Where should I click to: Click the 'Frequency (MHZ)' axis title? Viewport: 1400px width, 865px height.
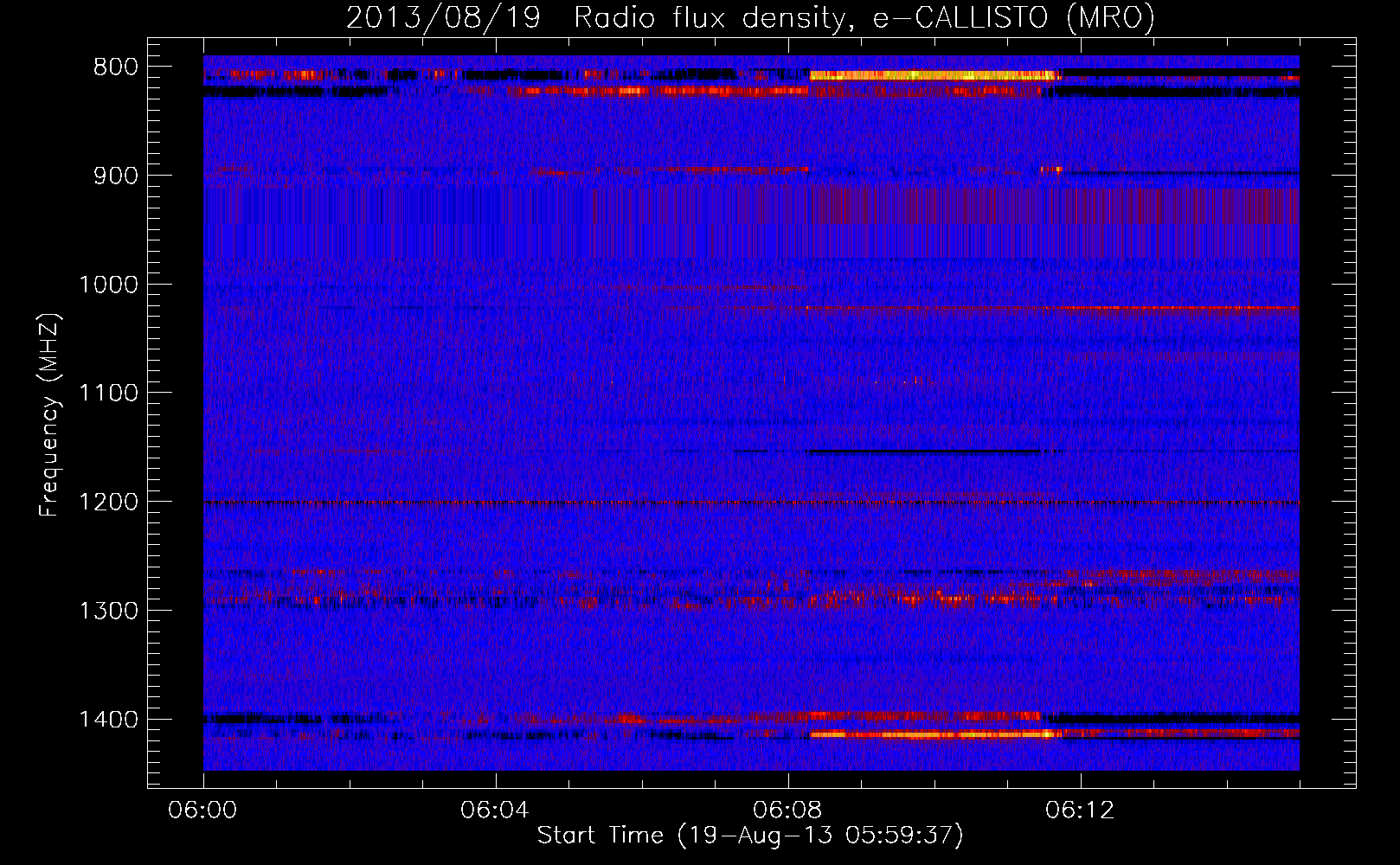50,414
